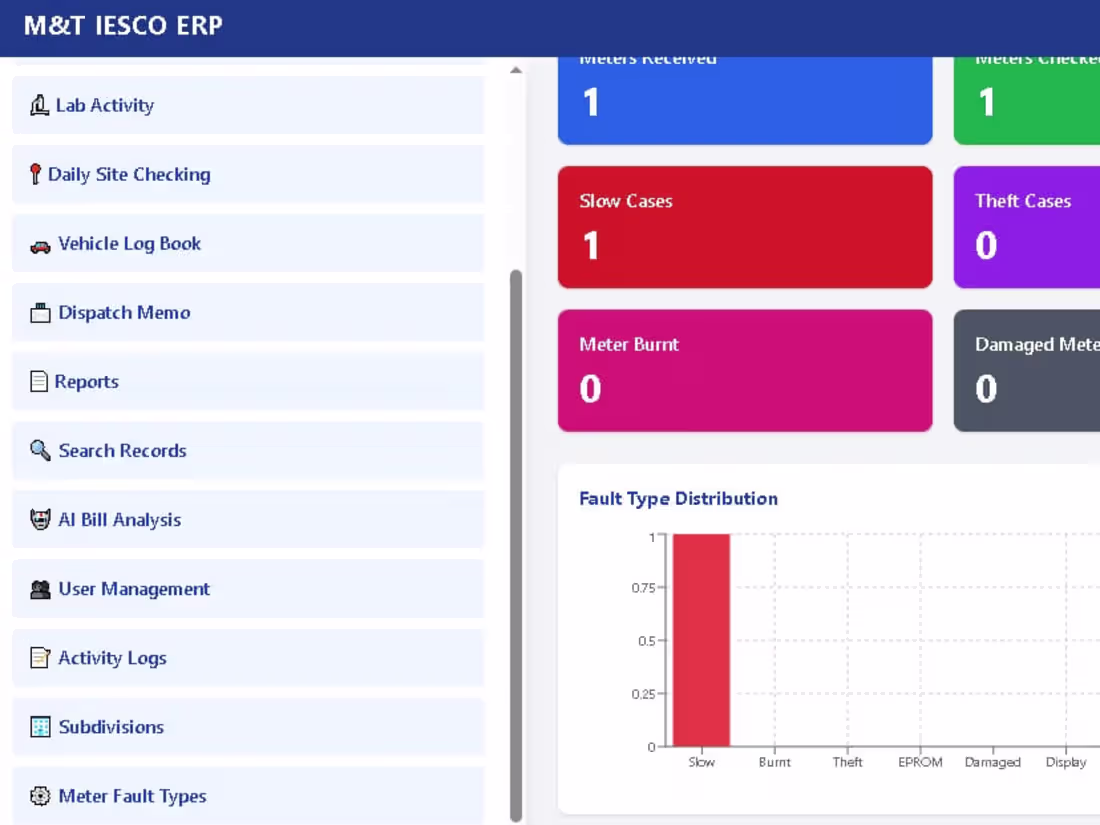The height and width of the screenshot is (825, 1100).
Task: Click the Subdivisions grid icon
Action: 39,726
